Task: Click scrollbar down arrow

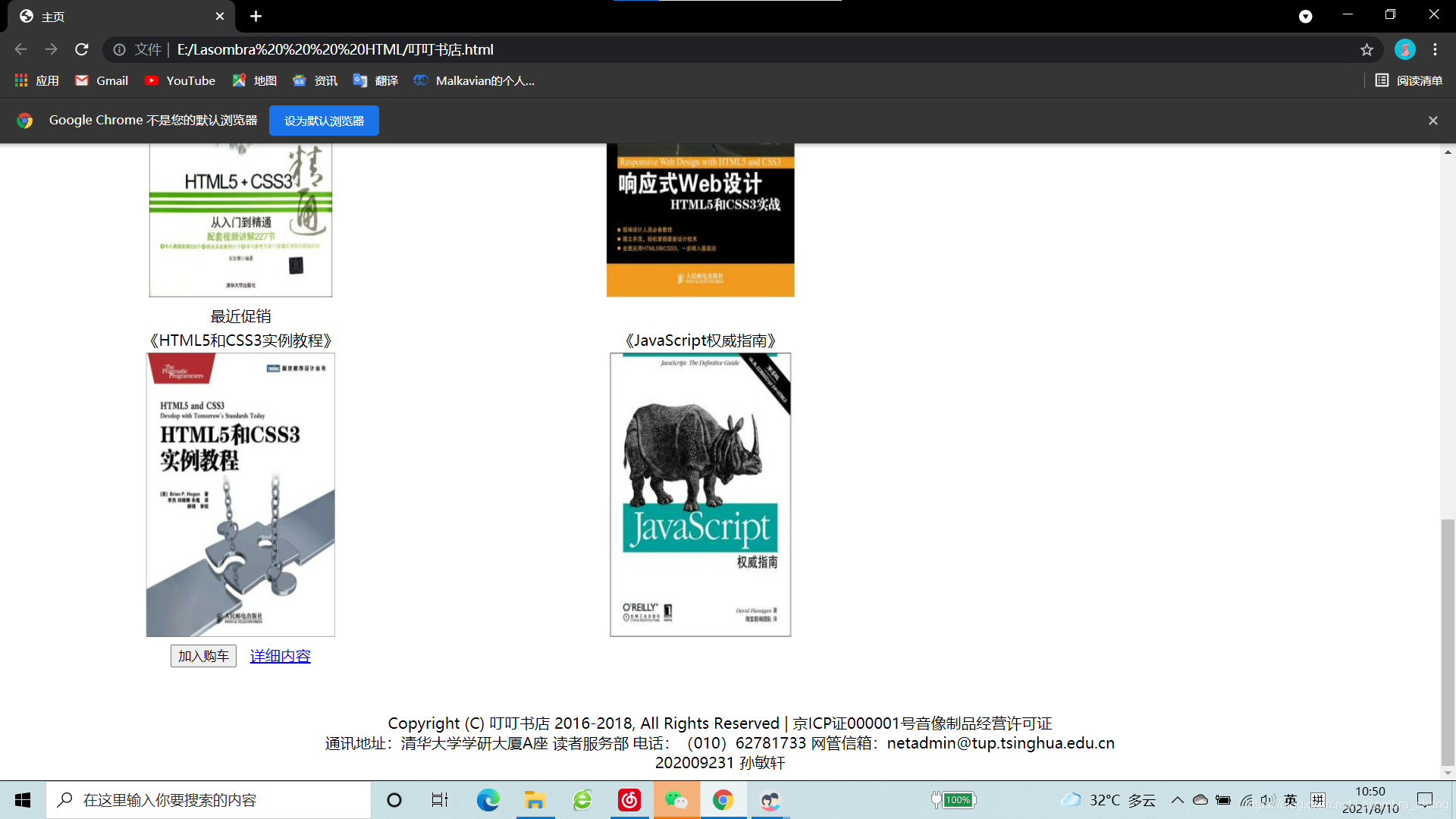Action: click(x=1448, y=773)
